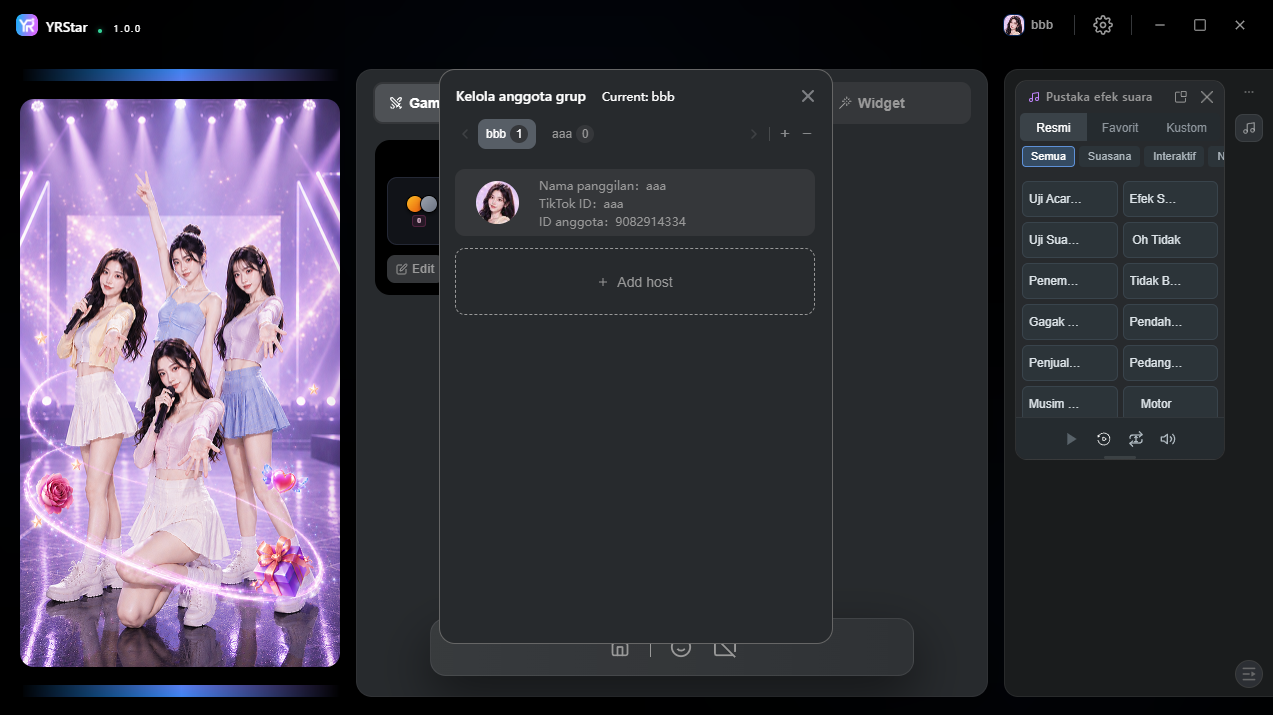Play the Oh Tidak sound effect
Image resolution: width=1273 pixels, height=715 pixels.
click(x=1170, y=240)
